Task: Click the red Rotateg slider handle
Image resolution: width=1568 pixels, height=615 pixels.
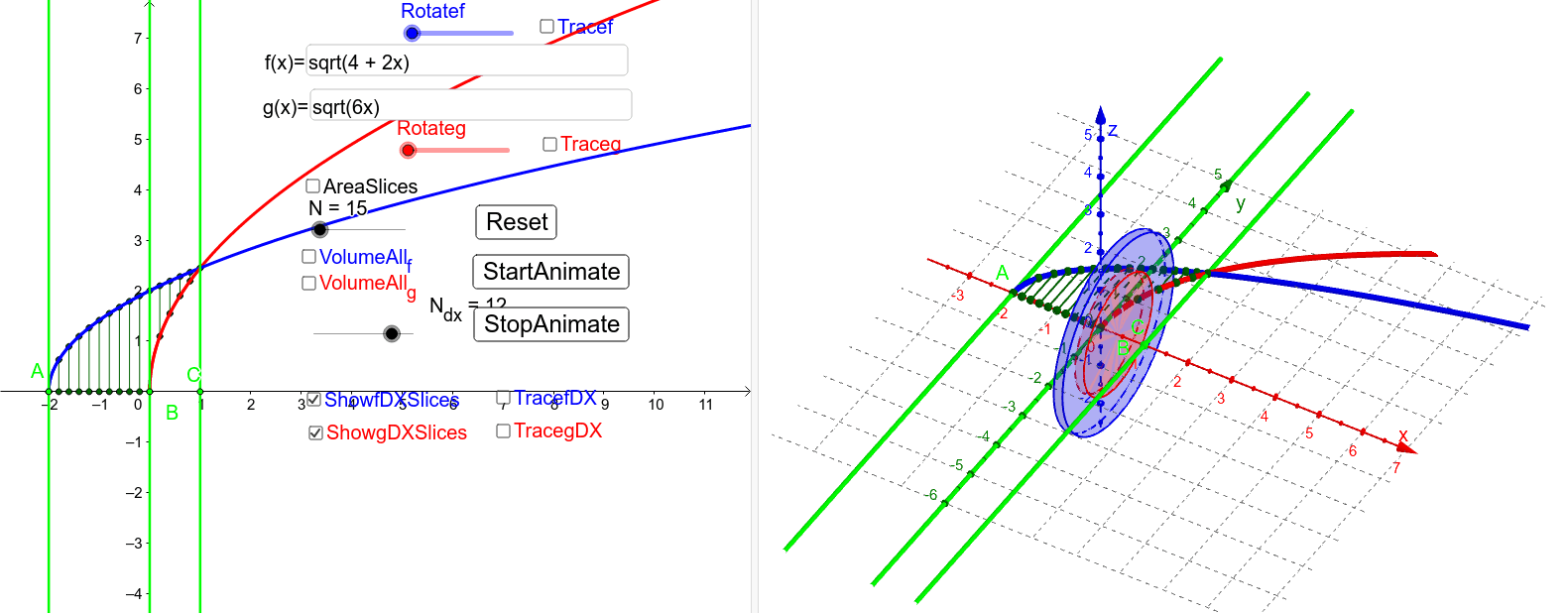Action: tap(408, 151)
